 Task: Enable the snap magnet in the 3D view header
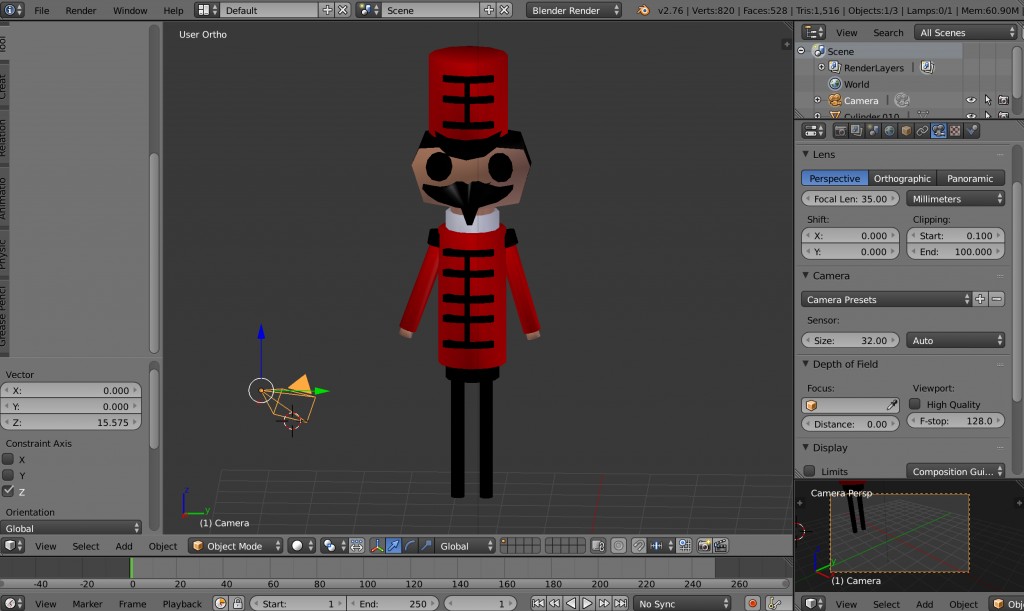point(639,546)
